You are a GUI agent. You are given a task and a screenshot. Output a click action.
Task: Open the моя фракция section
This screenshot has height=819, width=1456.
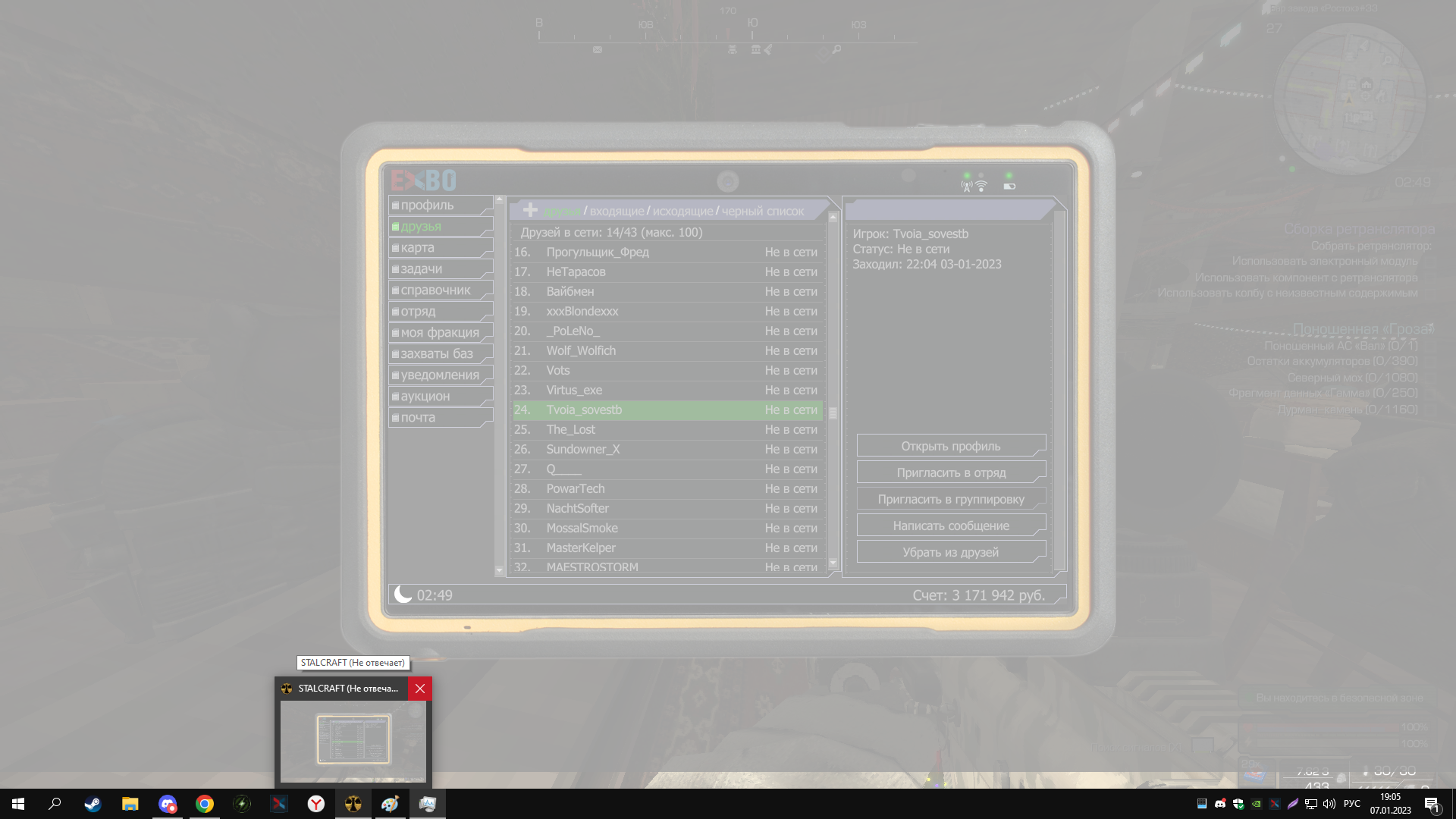tap(441, 333)
